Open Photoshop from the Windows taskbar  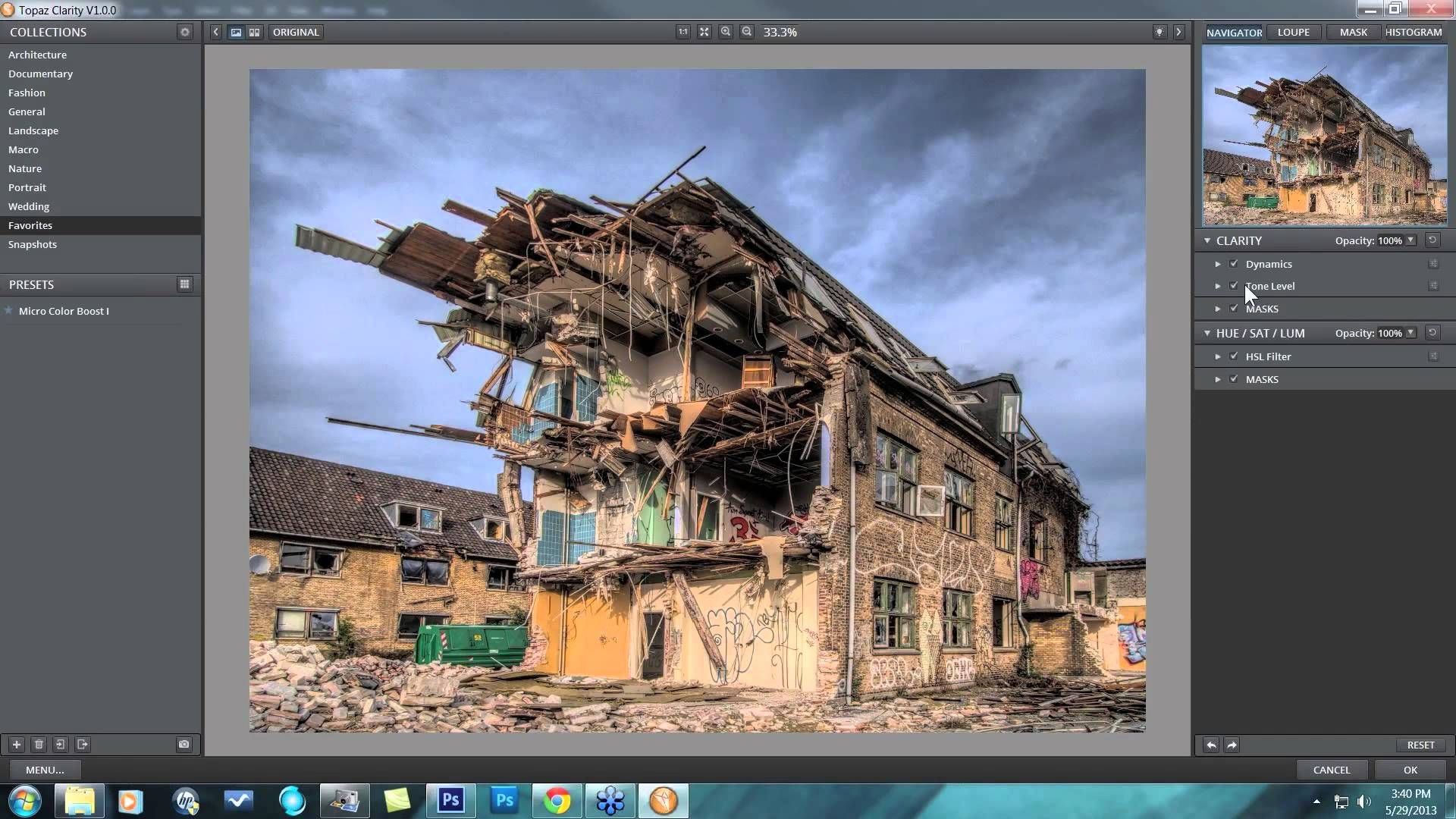point(450,801)
